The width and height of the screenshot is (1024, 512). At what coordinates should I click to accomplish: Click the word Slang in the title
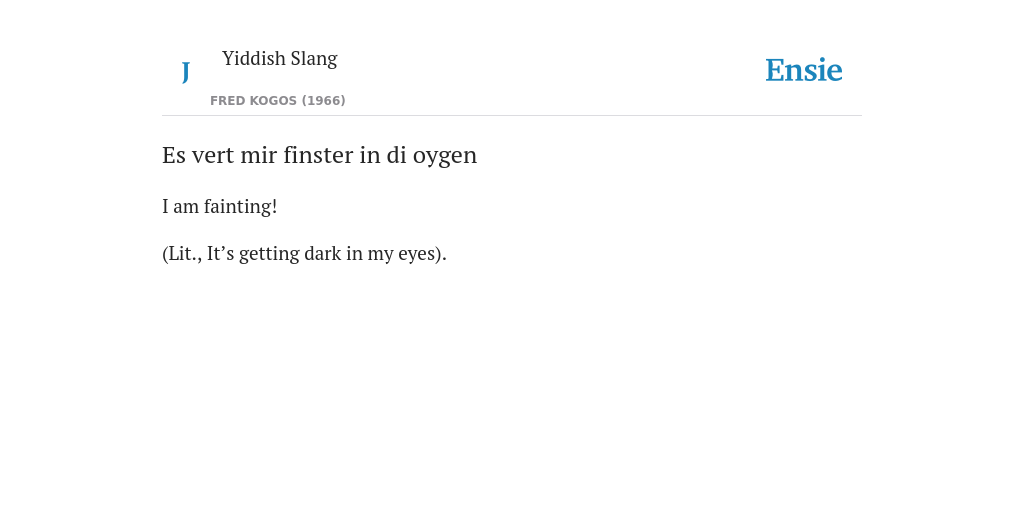coord(314,59)
